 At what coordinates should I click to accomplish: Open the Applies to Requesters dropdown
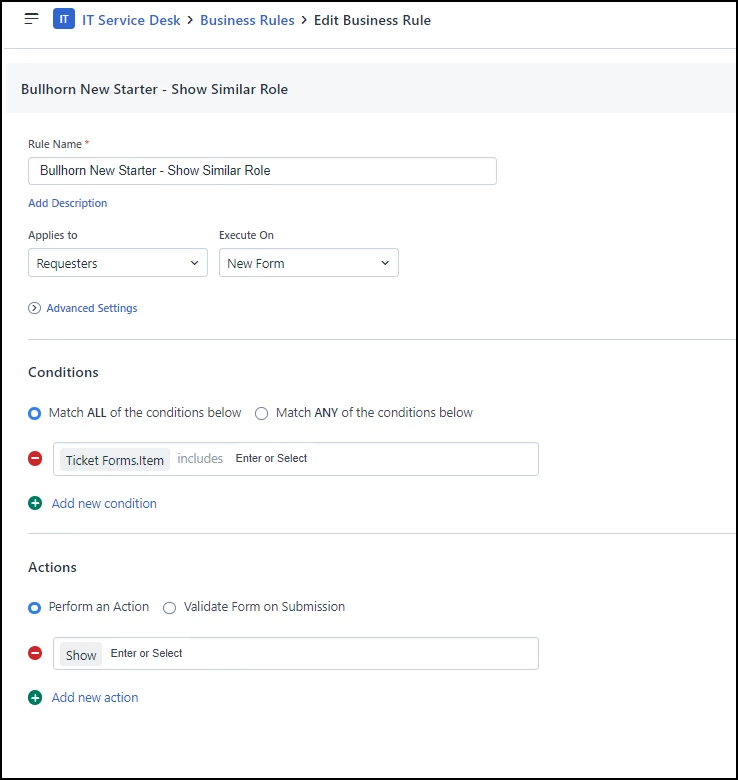pyautogui.click(x=118, y=263)
